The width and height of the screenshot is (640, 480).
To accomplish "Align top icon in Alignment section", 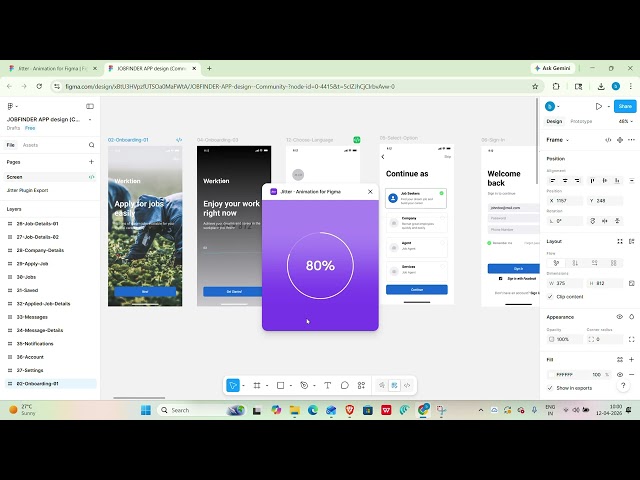I will (x=593, y=180).
